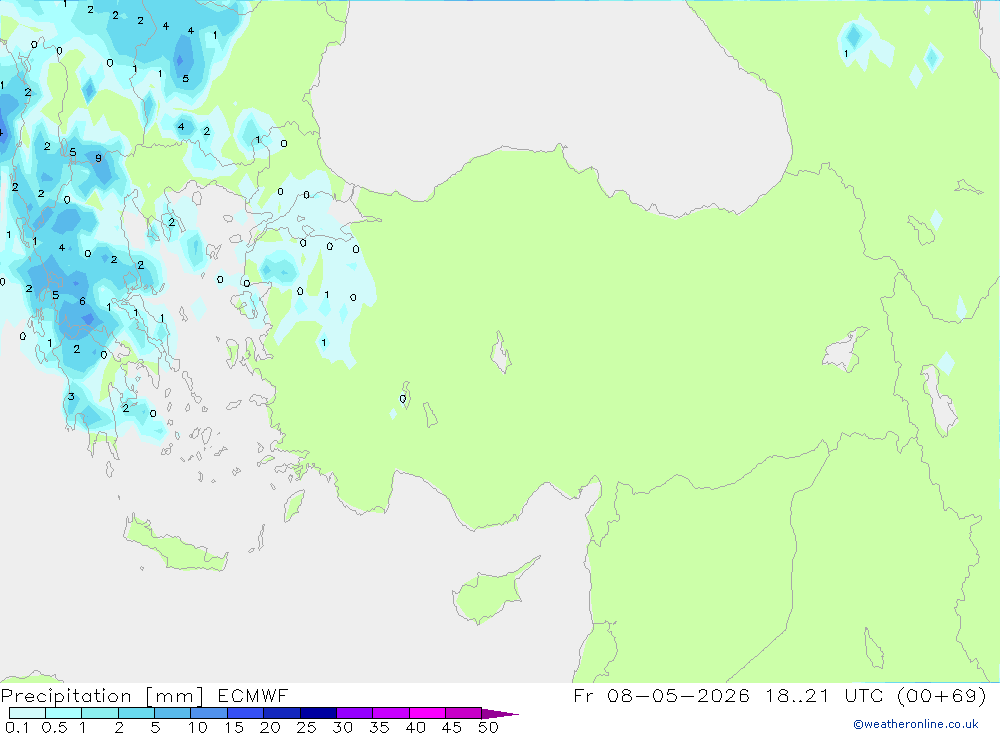The width and height of the screenshot is (1000, 733).
Task: Click the '45' legend label
Action: click(452, 727)
